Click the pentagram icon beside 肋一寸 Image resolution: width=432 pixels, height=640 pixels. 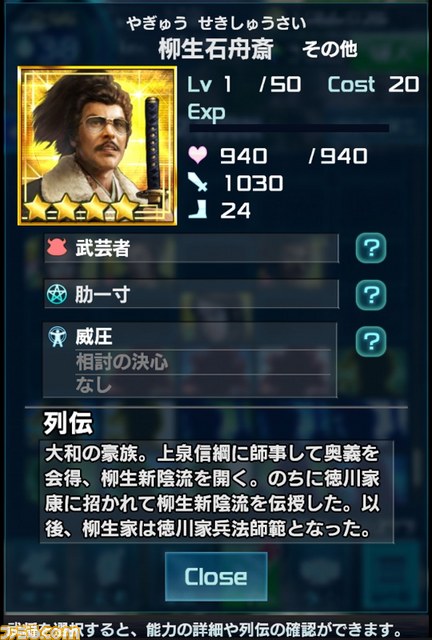pos(57,294)
